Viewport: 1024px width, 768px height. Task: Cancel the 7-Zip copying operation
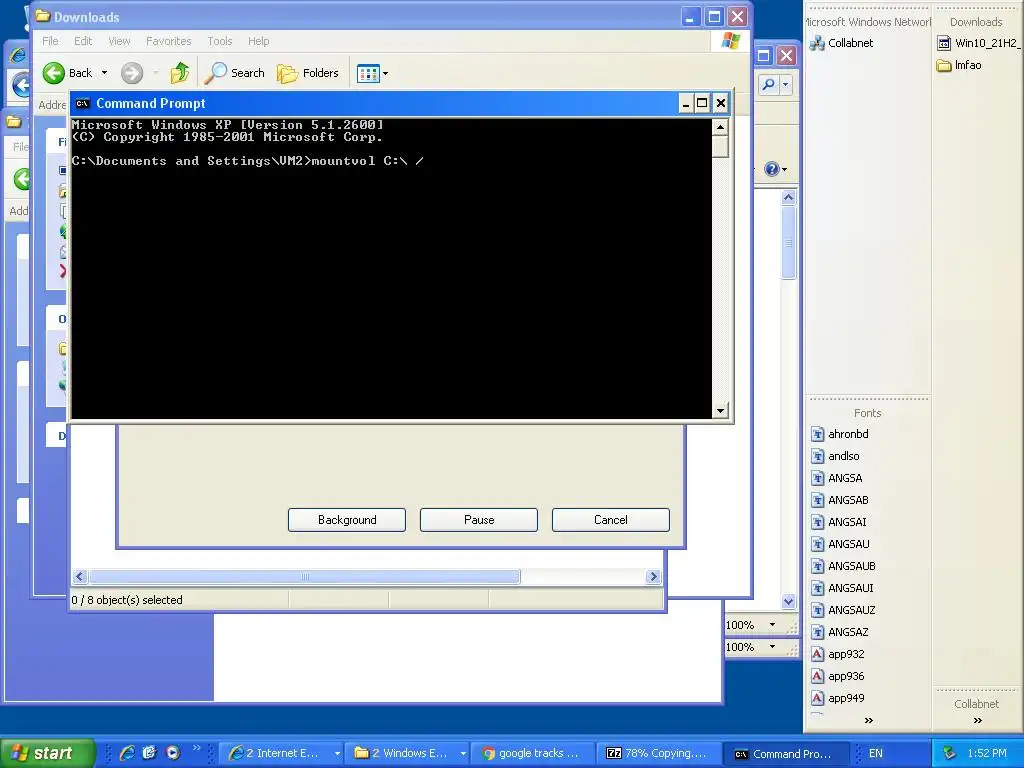point(611,520)
